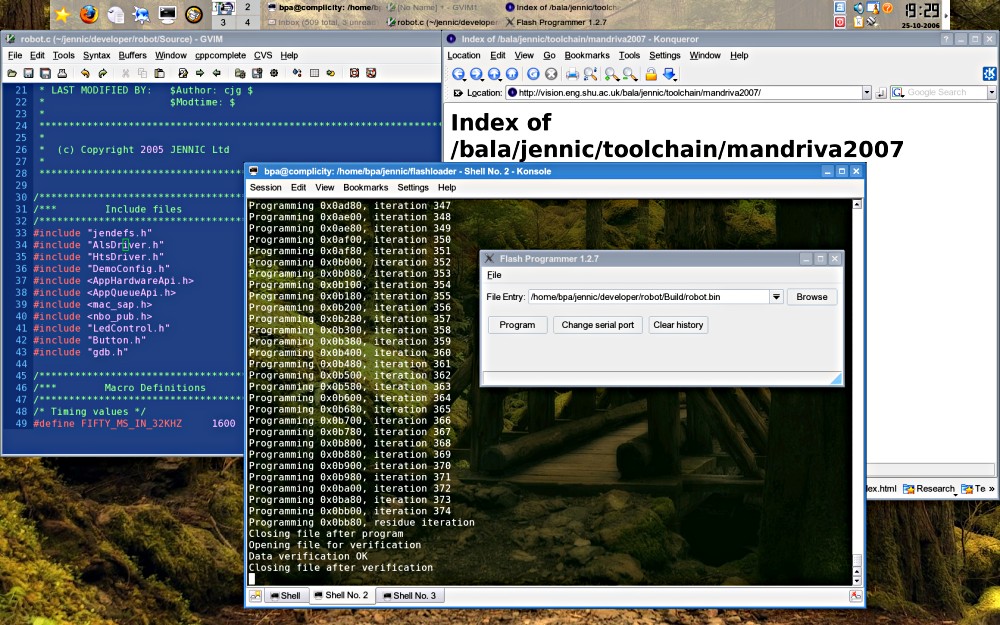
Task: Click the printer icon in Konqueror toolbar
Action: [572, 74]
